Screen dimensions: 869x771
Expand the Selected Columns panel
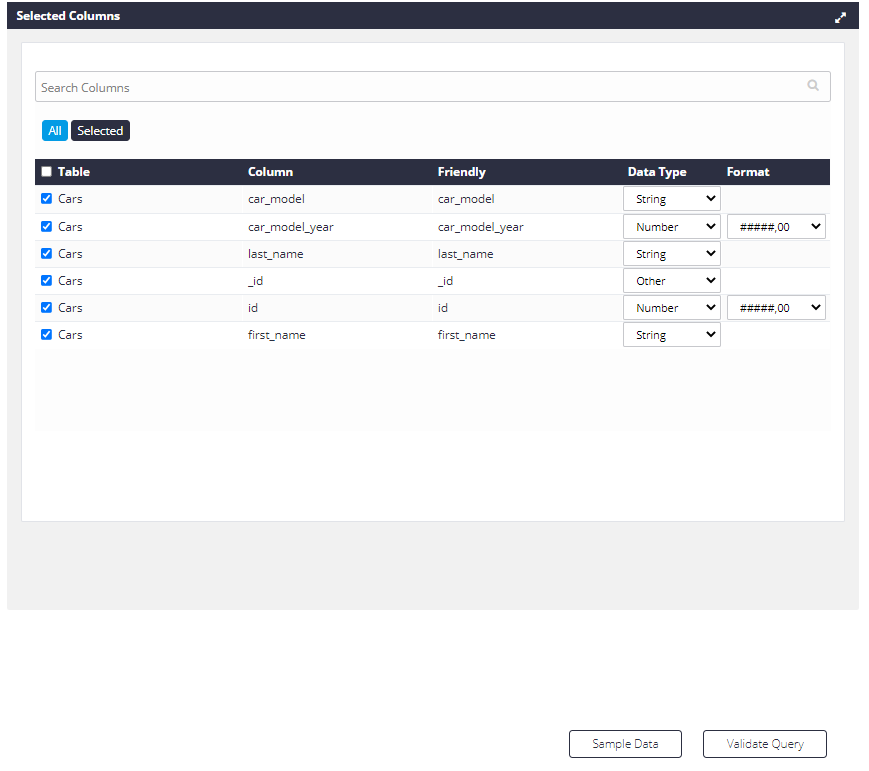[840, 18]
